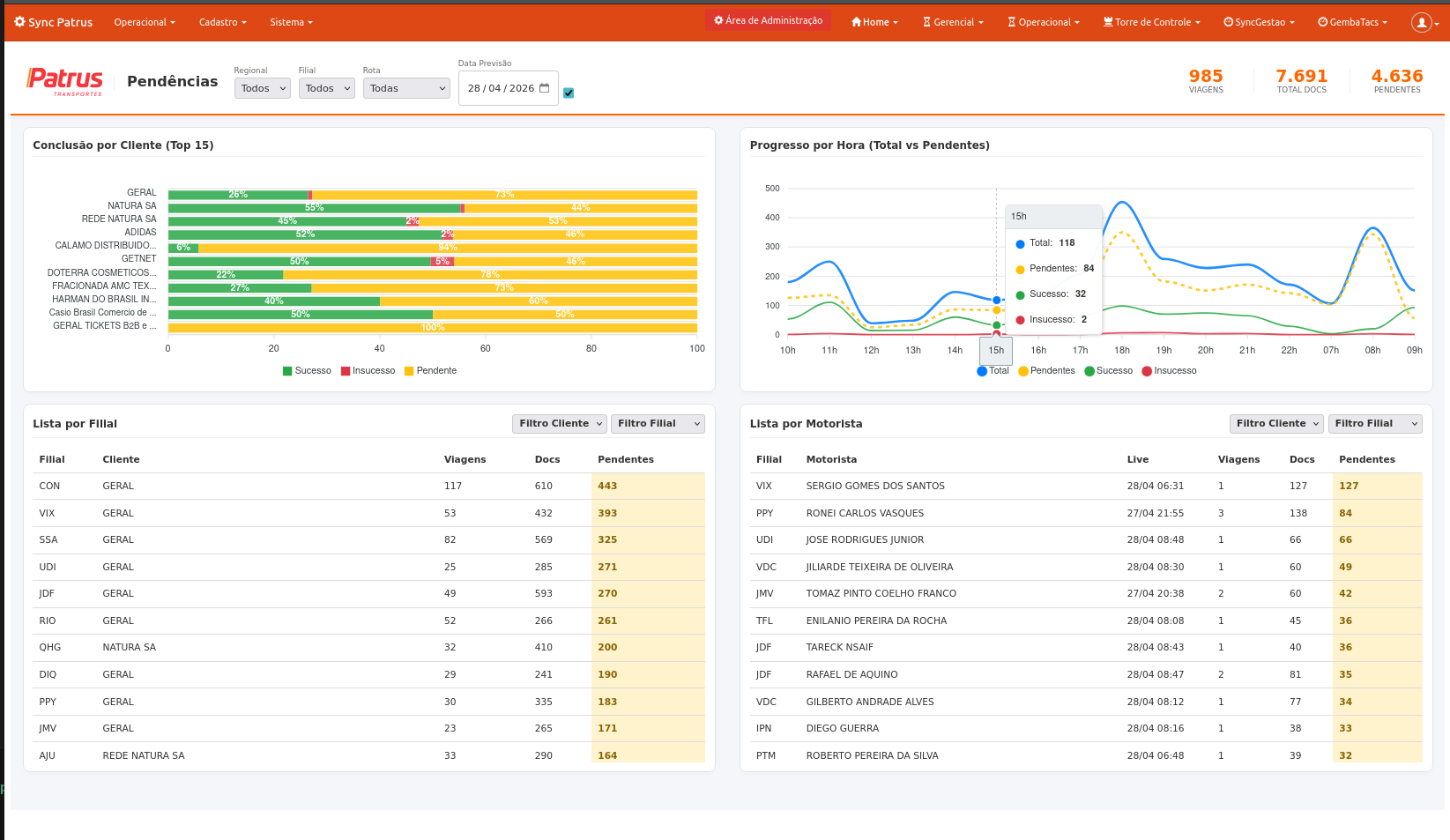Viewport: 1450px width, 840px height.
Task: Toggle Total series legend in Progresso por Hora
Action: coord(993,371)
